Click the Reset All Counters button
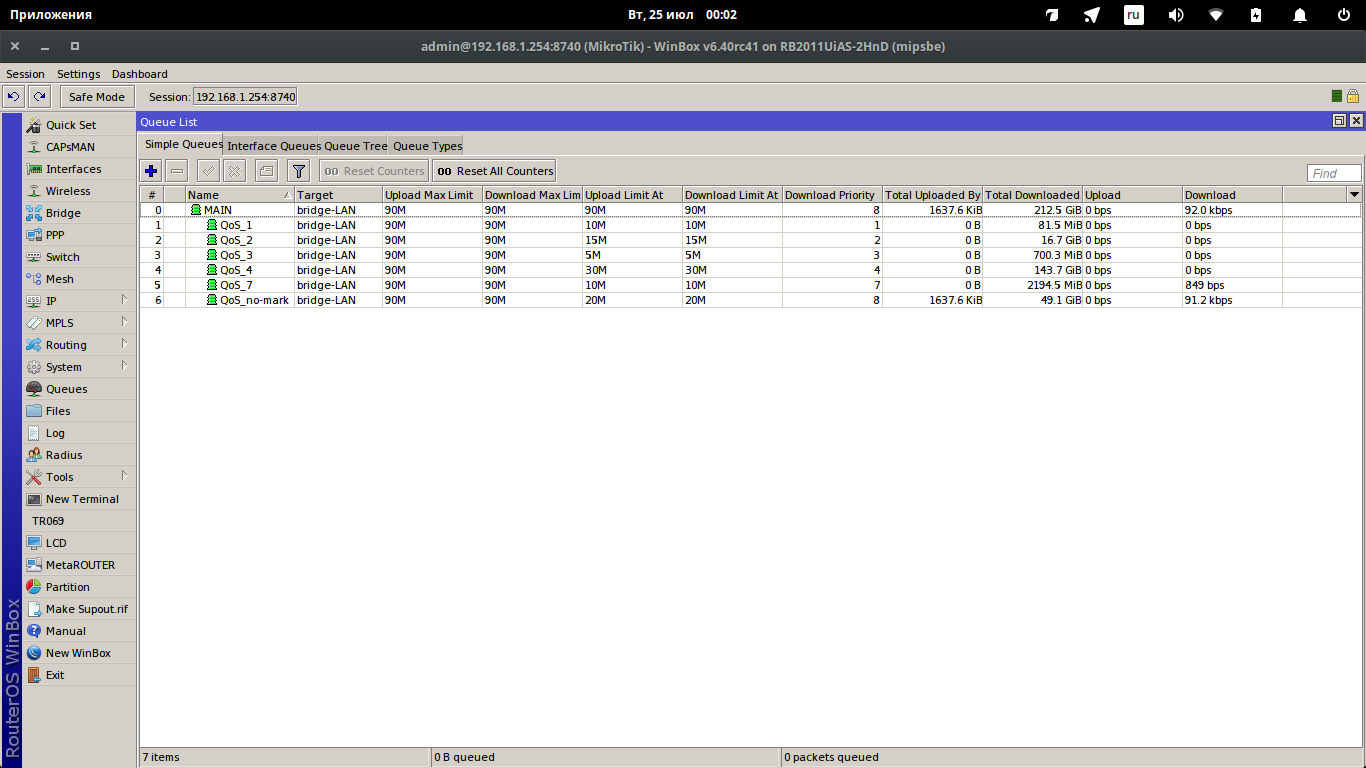Image resolution: width=1366 pixels, height=768 pixels. tap(494, 171)
